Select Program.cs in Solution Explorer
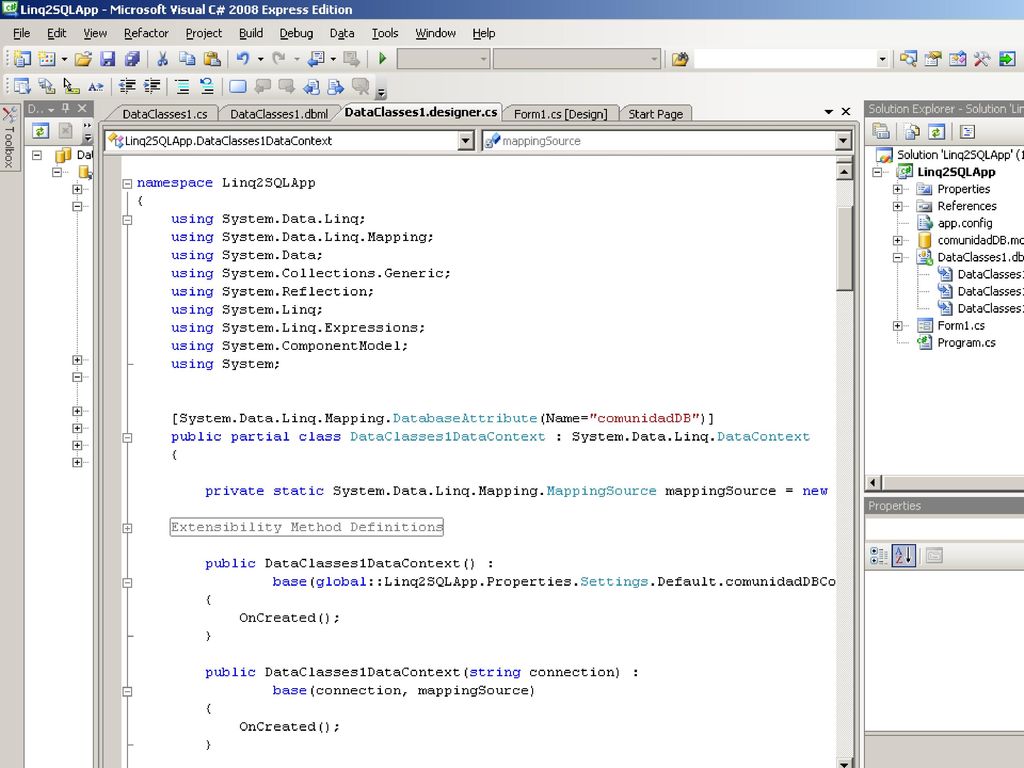The image size is (1024, 768). pyautogui.click(x=966, y=343)
